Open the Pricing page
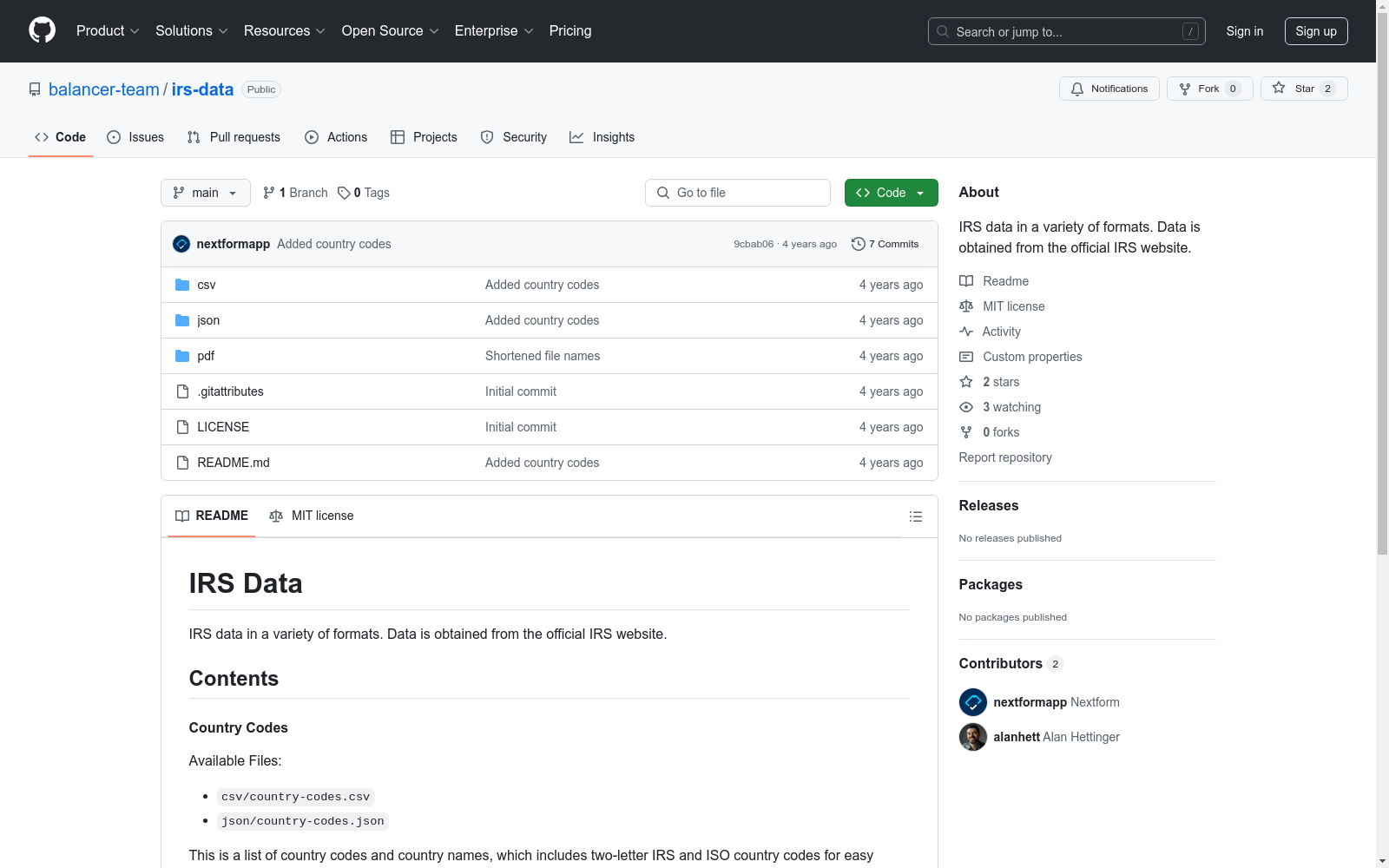The width and height of the screenshot is (1389, 868). [570, 31]
